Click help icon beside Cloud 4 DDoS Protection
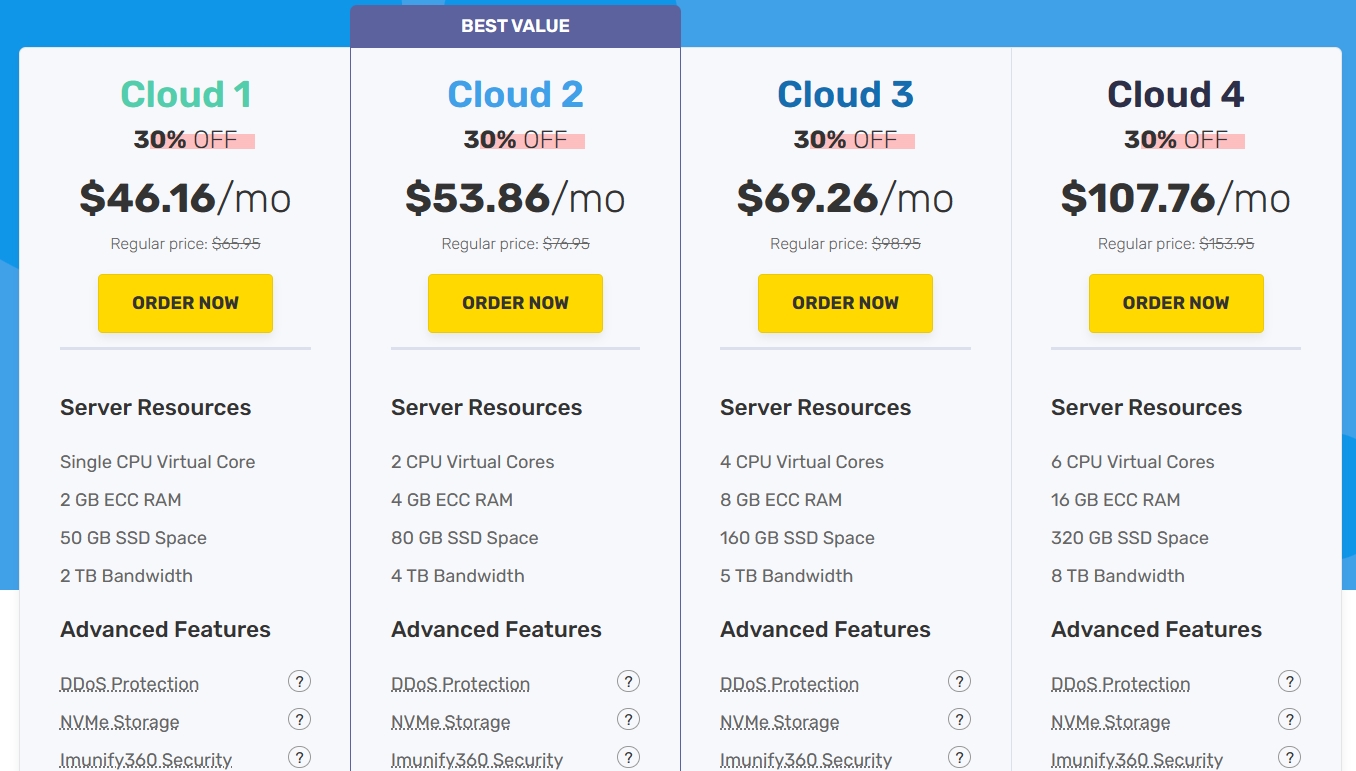 click(1289, 682)
